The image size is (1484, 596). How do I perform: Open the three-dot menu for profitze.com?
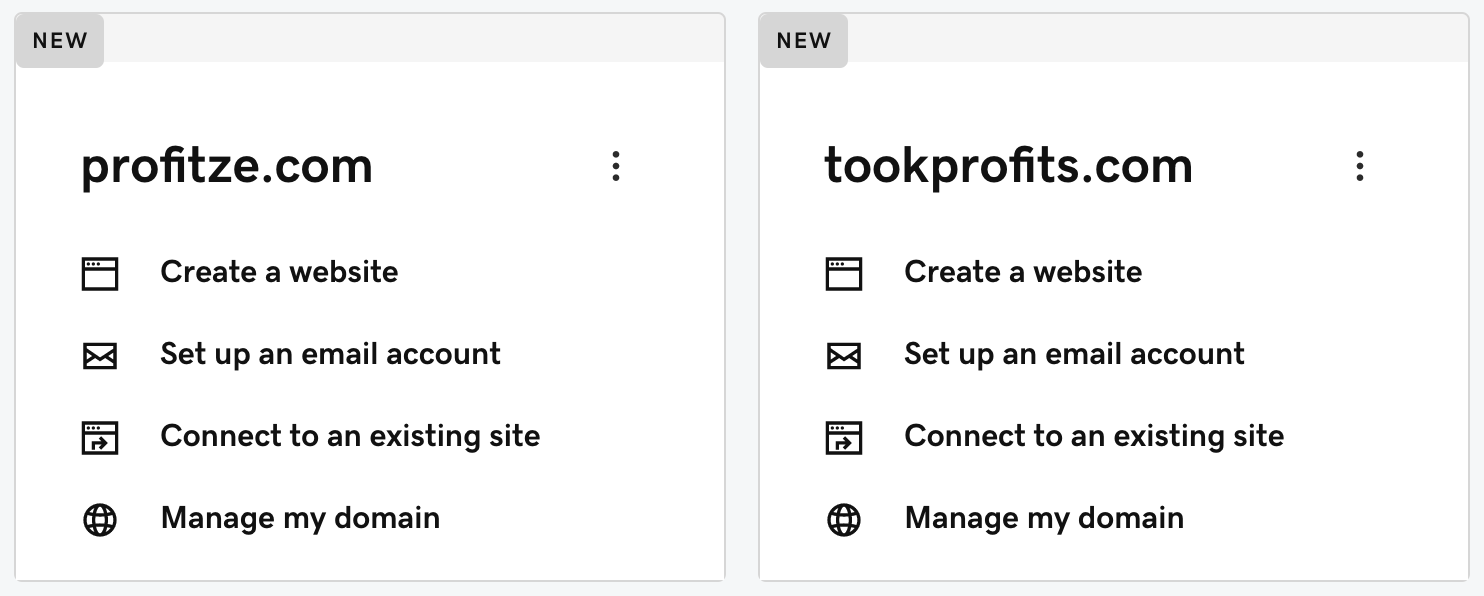616,166
